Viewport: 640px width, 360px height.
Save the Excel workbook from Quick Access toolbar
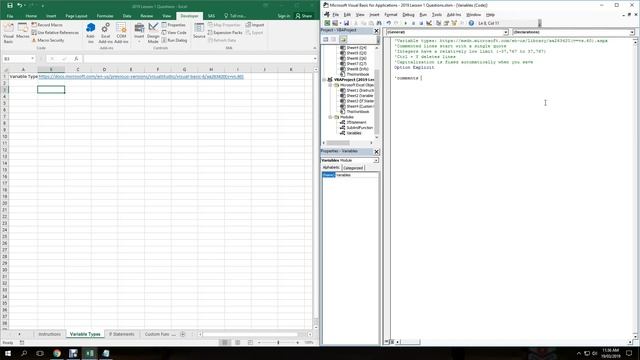click(x=10, y=5)
